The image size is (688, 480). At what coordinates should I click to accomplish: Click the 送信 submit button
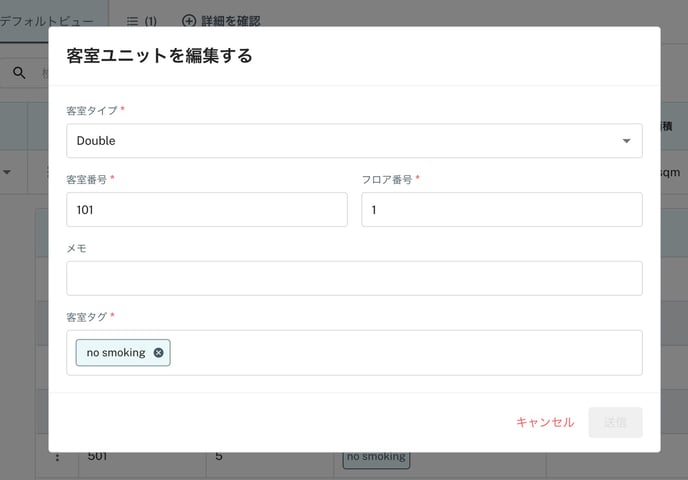coord(615,422)
